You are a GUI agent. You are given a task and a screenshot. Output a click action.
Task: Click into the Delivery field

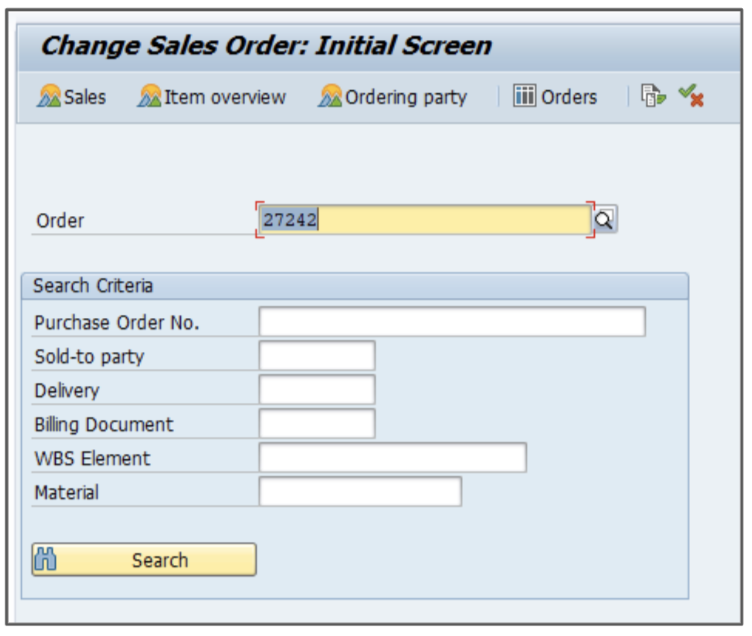pyautogui.click(x=317, y=390)
